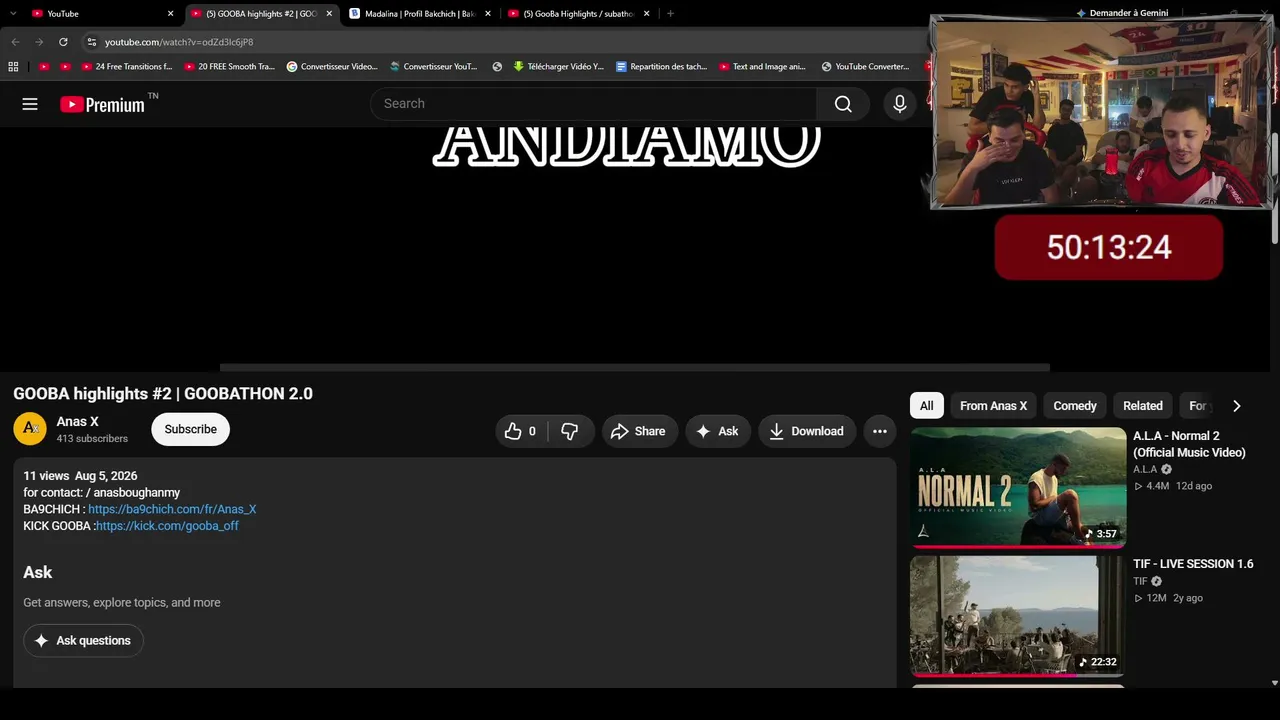
Task: Select the Comedy filter chip
Action: tap(1075, 406)
